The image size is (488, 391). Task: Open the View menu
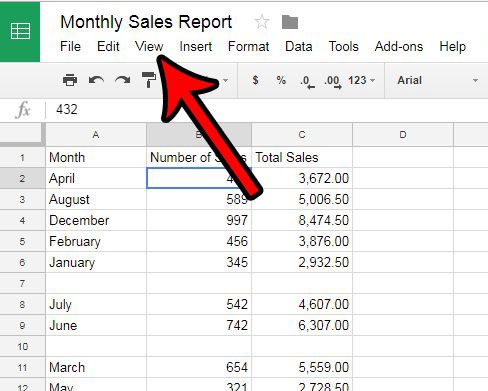point(149,46)
